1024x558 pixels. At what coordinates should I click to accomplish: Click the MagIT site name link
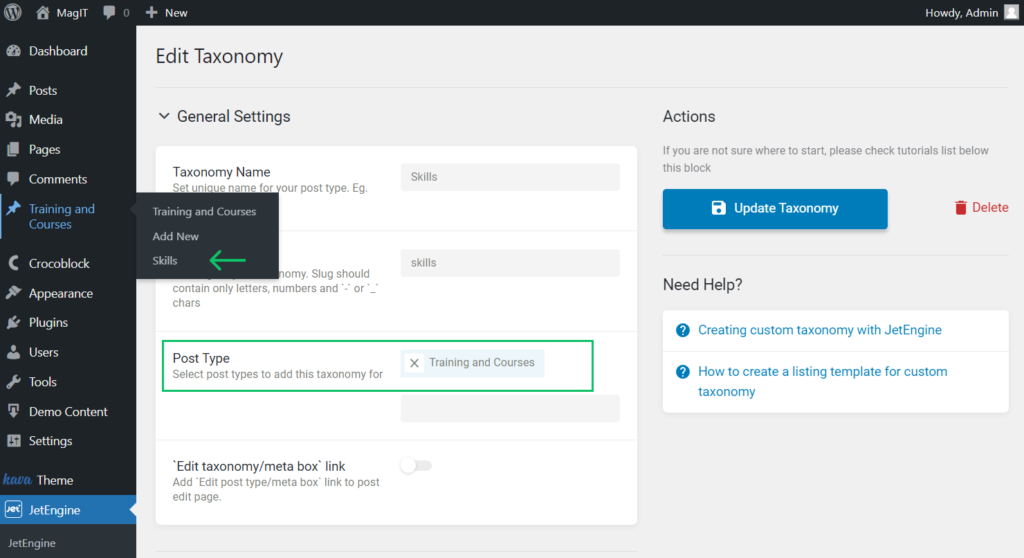click(x=72, y=12)
